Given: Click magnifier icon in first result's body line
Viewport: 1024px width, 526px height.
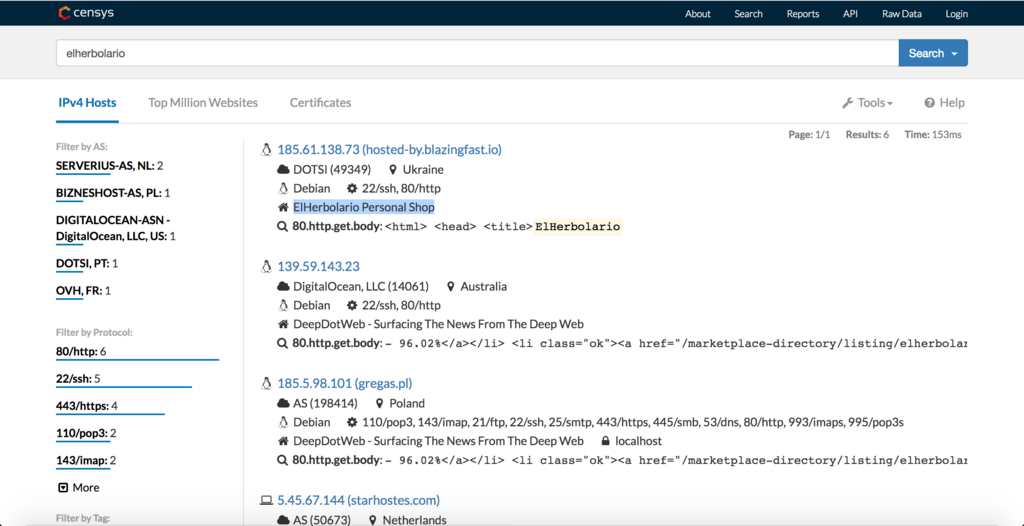Looking at the screenshot, I should (283, 227).
